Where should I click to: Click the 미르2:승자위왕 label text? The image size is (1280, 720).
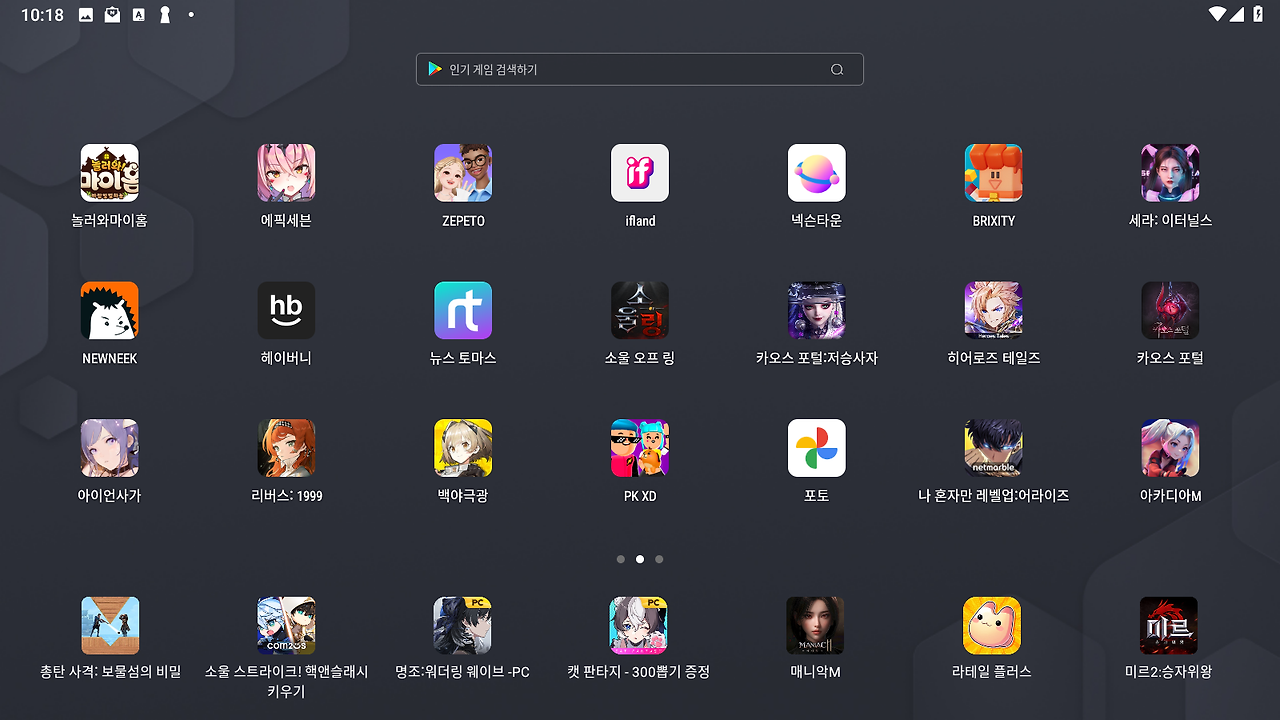point(1168,672)
